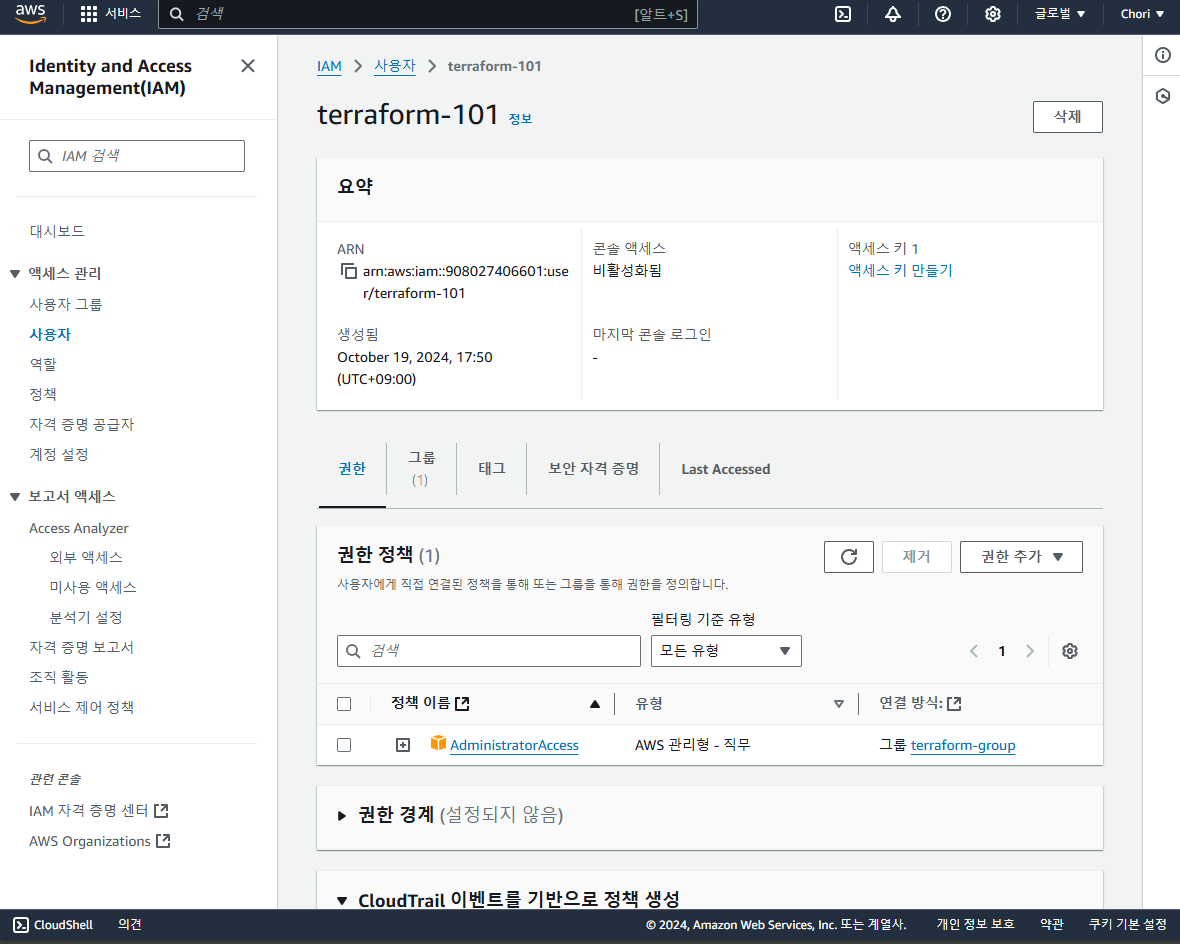
Task: Open the 모든 유형 filter dropdown
Action: tap(726, 651)
